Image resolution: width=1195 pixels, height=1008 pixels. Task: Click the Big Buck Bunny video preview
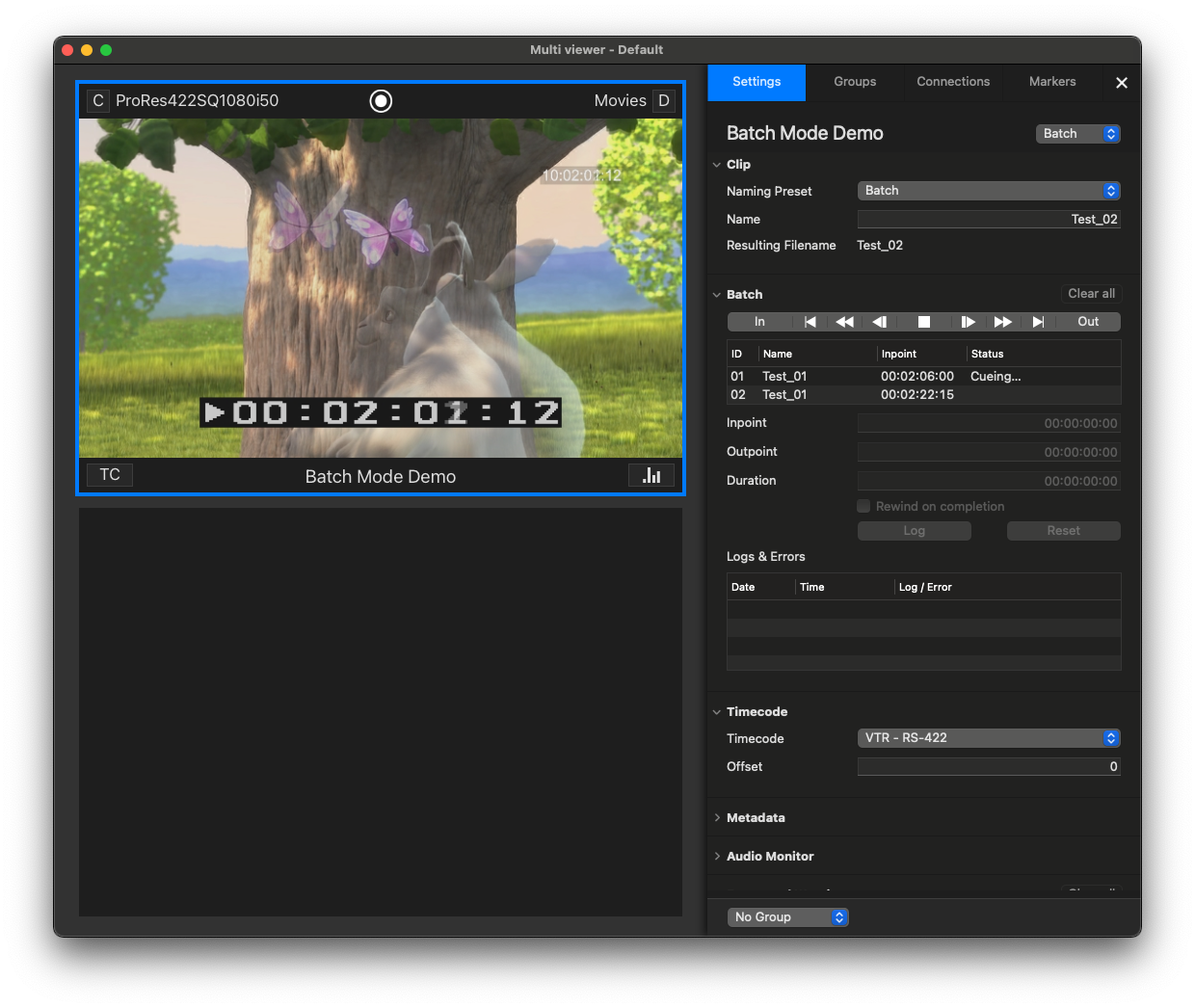(381, 288)
